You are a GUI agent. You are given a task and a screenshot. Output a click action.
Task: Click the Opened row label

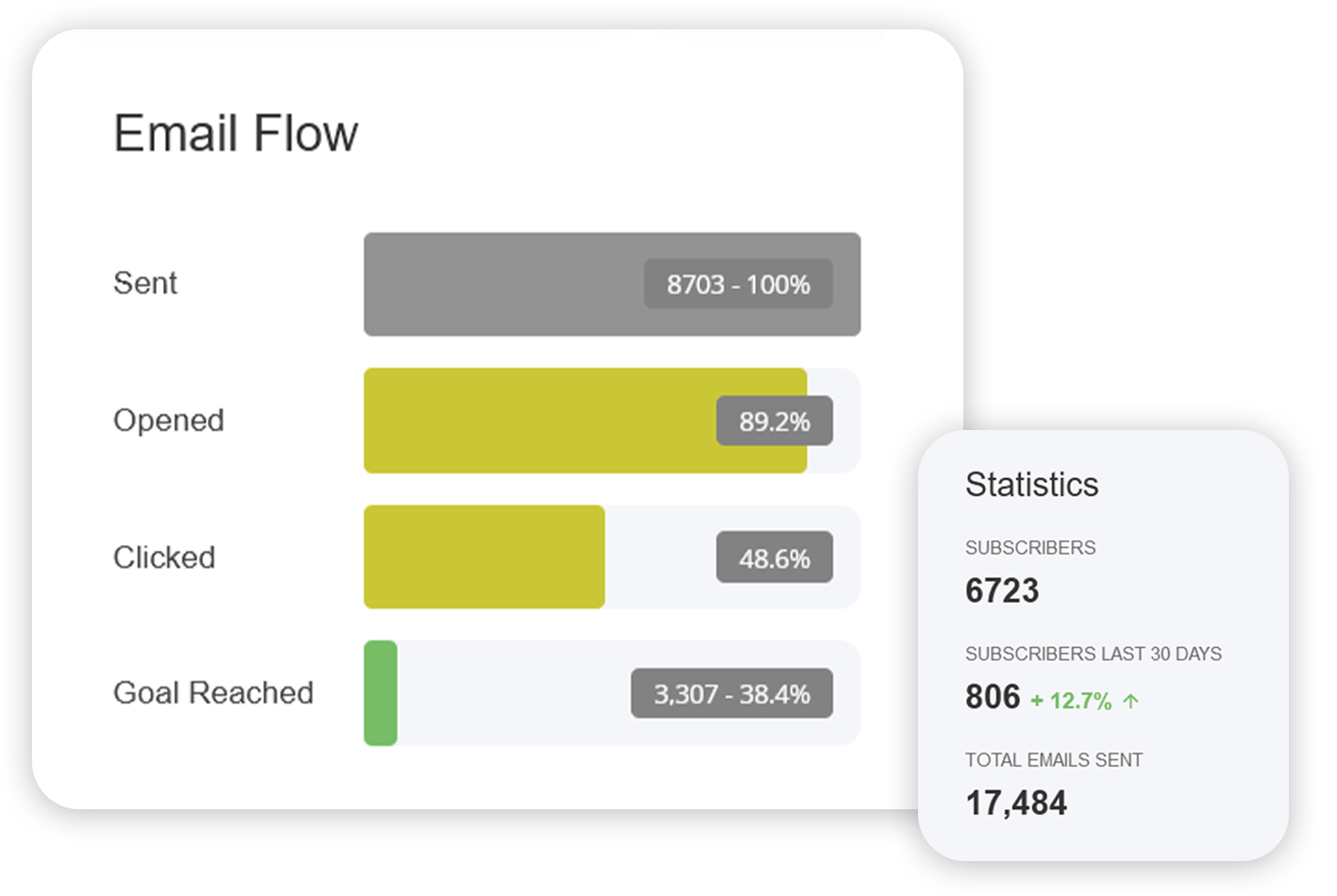coord(169,420)
